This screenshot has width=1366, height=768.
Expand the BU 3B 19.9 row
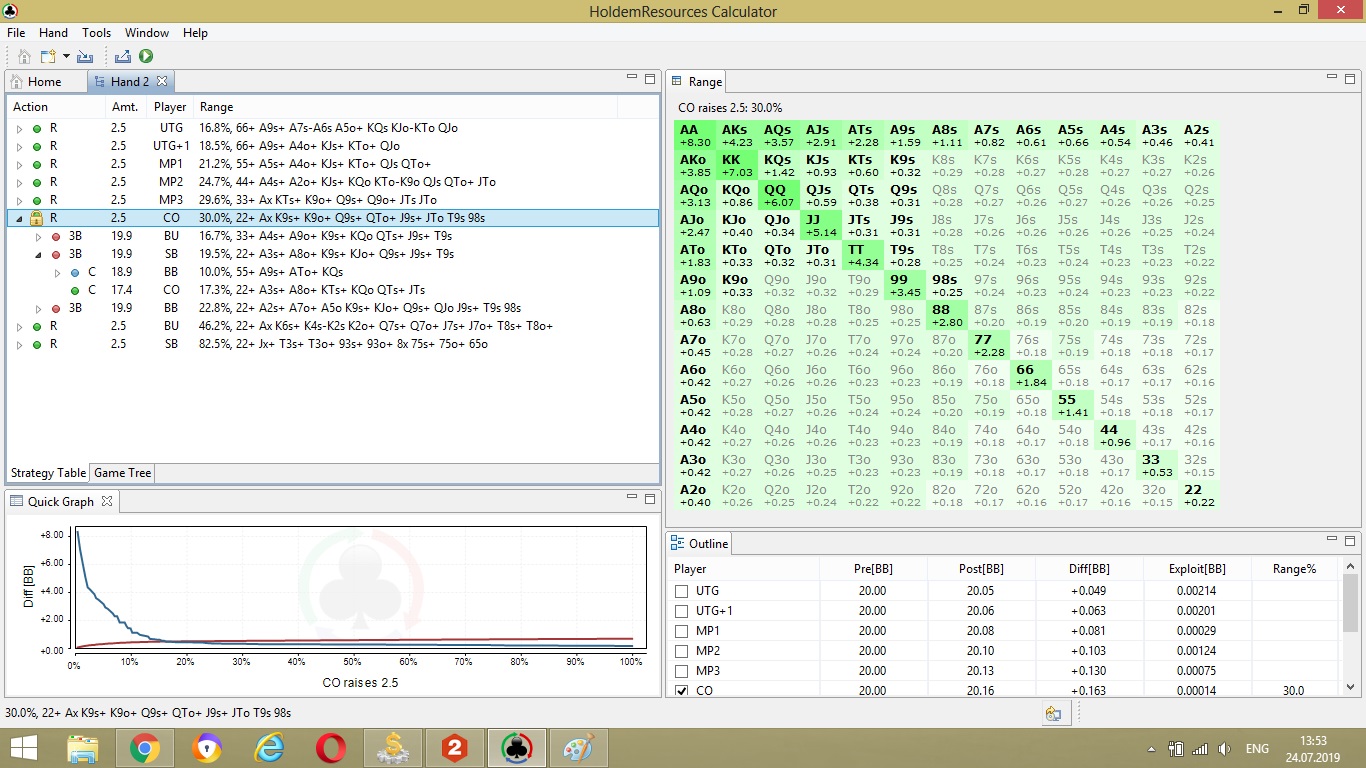(39, 237)
